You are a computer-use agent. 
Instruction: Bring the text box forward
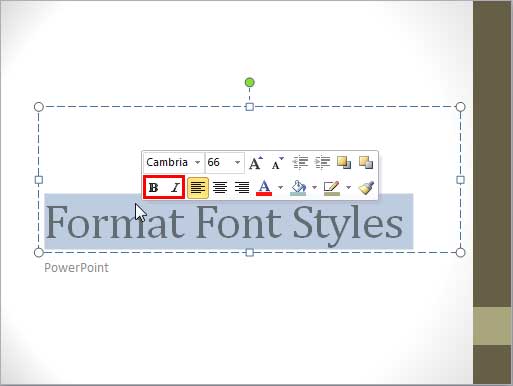(344, 163)
